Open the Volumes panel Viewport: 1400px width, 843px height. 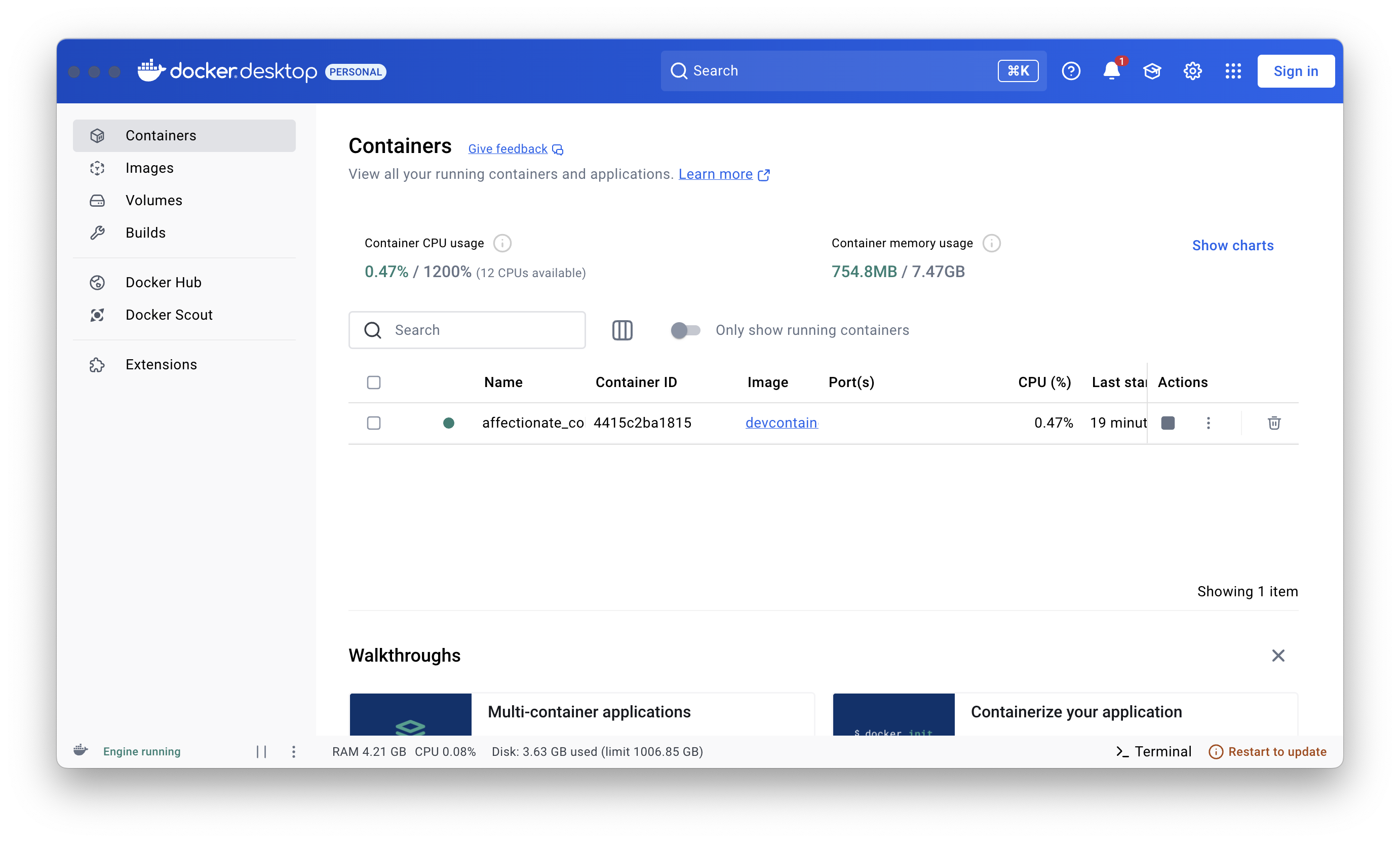[x=153, y=200]
